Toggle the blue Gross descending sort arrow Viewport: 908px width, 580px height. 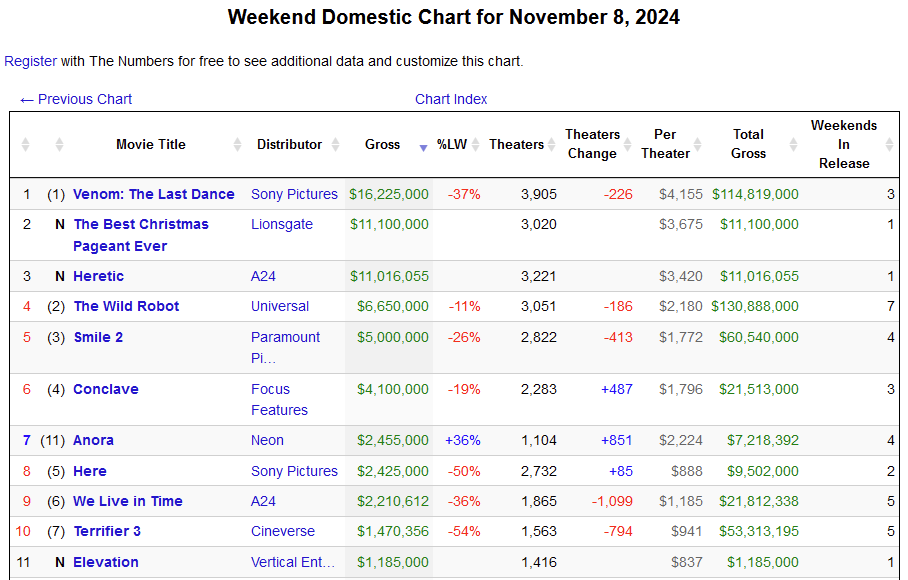tap(423, 146)
